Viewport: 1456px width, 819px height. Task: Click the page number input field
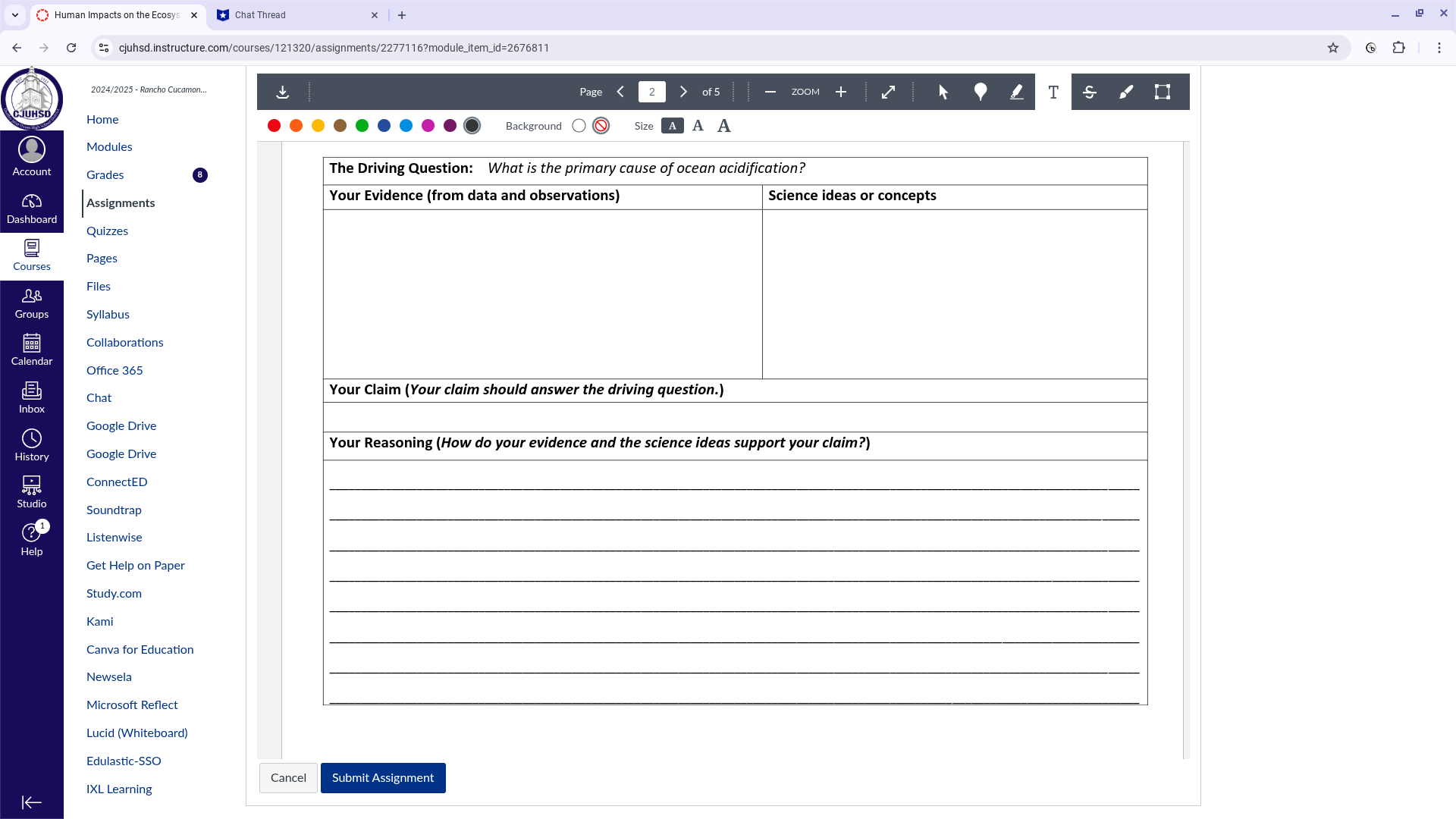pyautogui.click(x=652, y=91)
